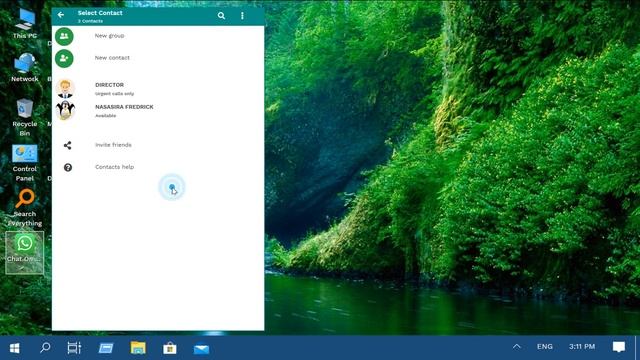Screen dimensions: 640x360
Task: Tap the New contact green icon
Action: [x=64, y=58]
